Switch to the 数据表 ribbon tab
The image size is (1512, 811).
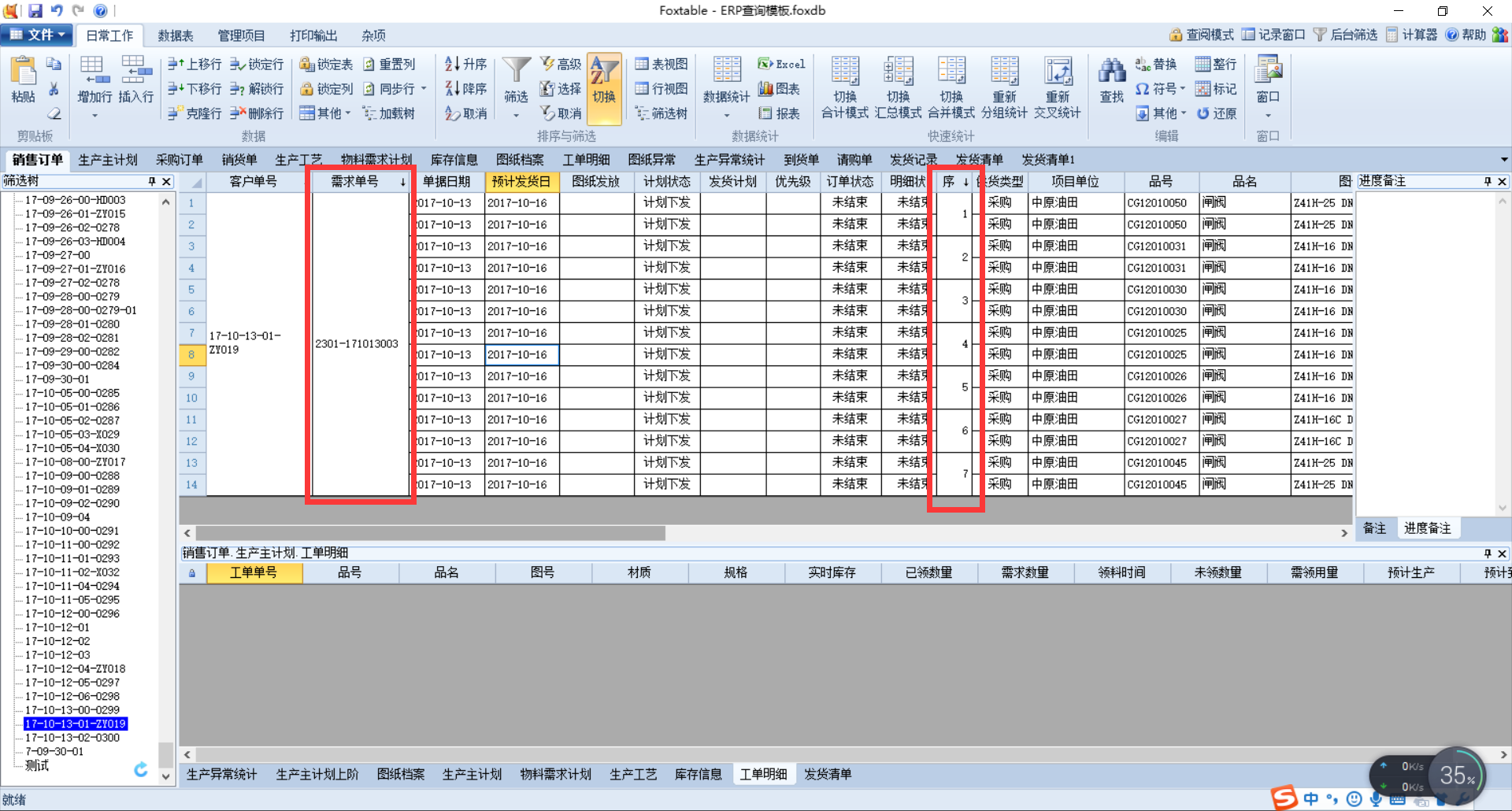176,35
